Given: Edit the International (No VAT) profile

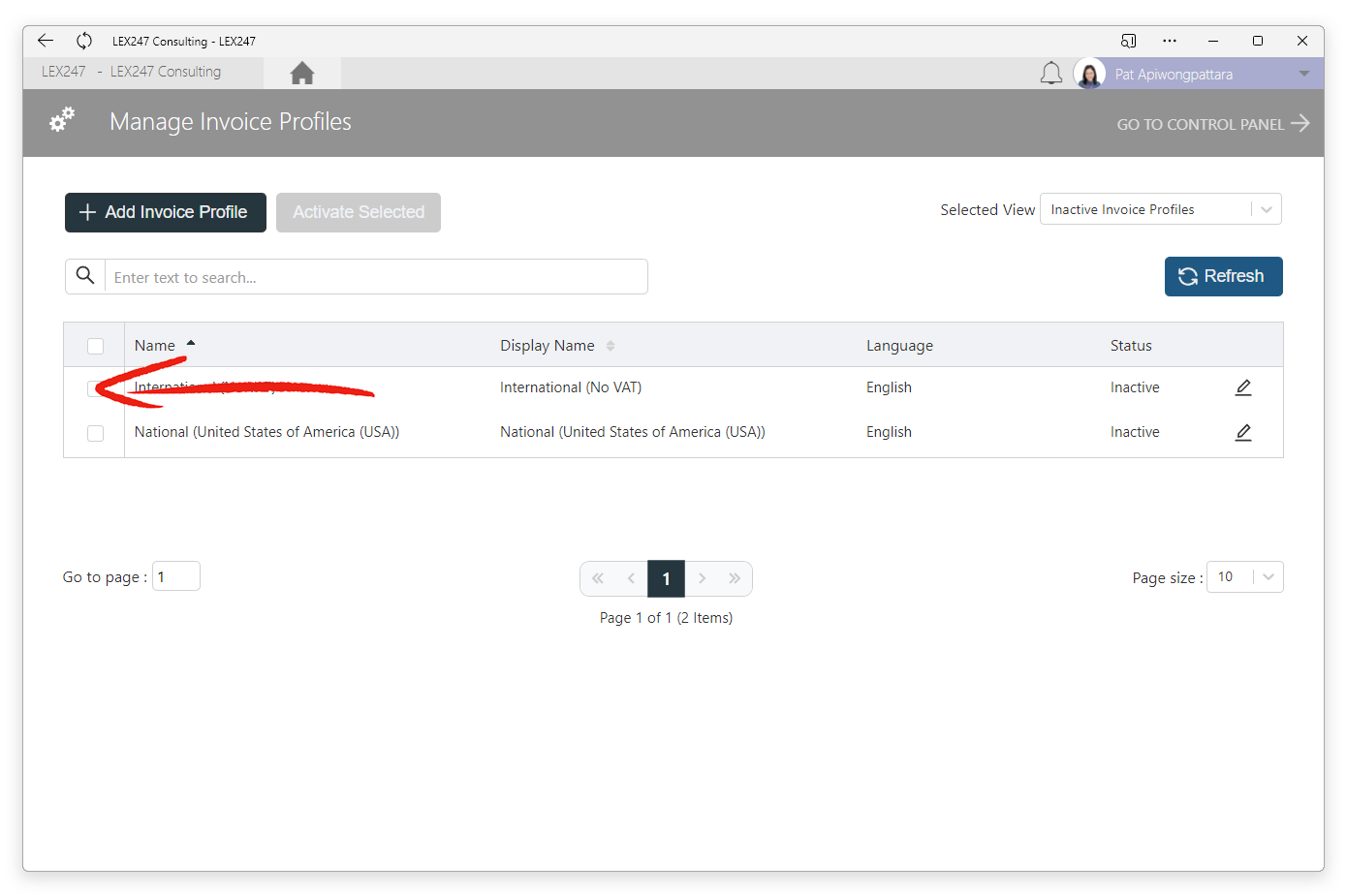Looking at the screenshot, I should pos(1243,387).
